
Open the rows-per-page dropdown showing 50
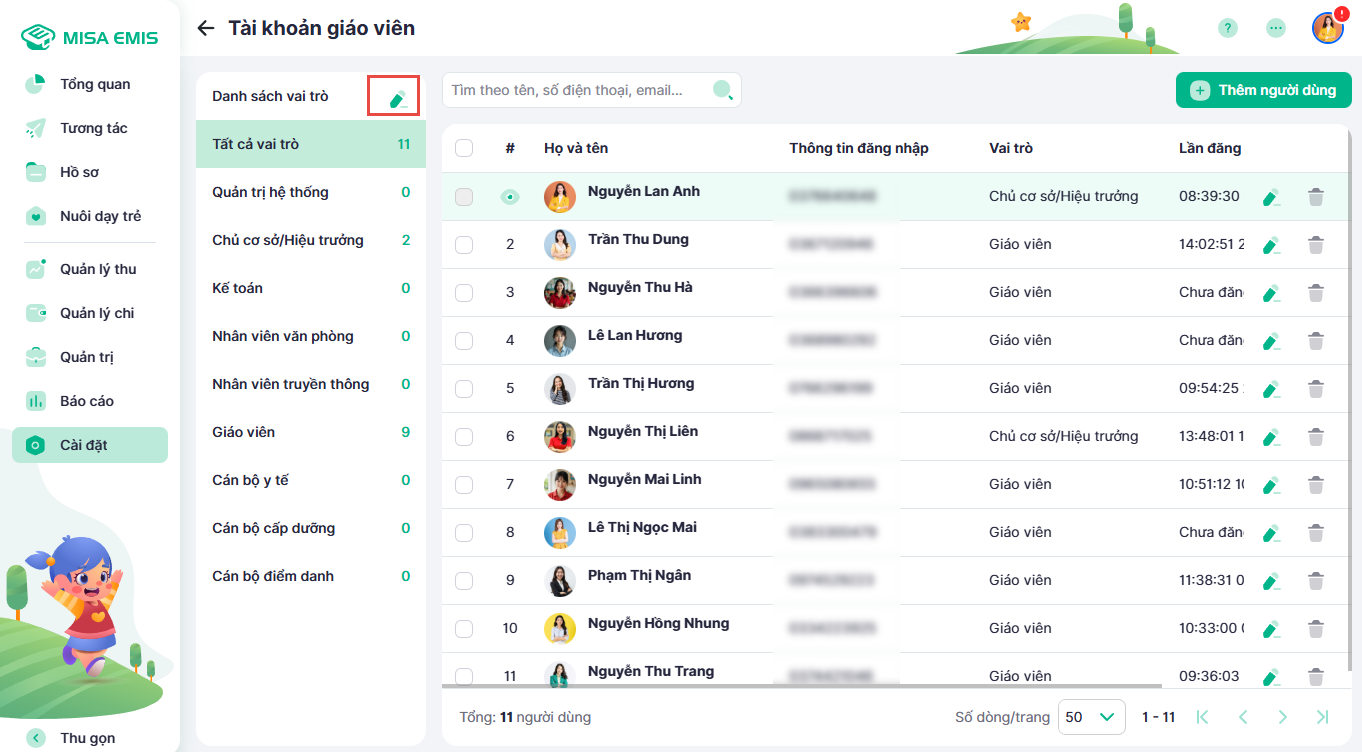(1091, 717)
